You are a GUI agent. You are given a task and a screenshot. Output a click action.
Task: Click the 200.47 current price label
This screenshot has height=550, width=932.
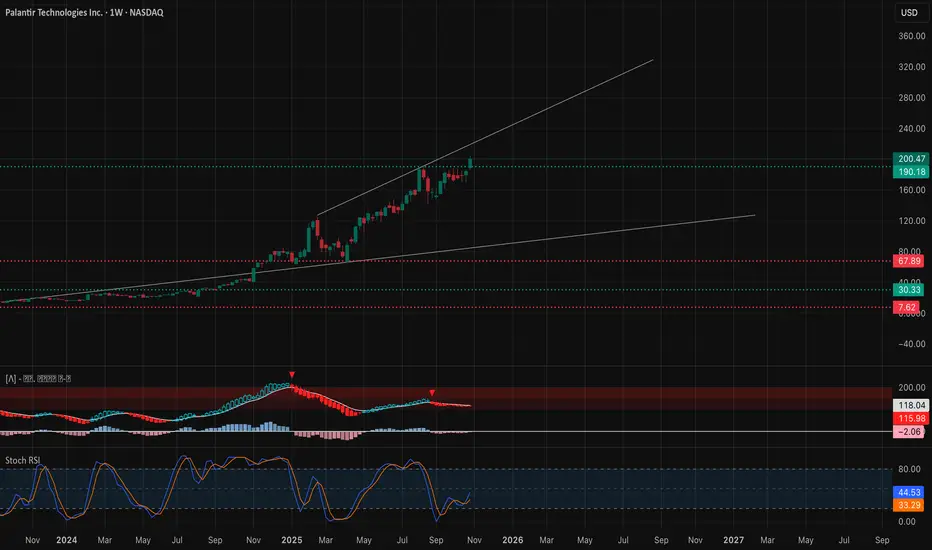pyautogui.click(x=911, y=159)
